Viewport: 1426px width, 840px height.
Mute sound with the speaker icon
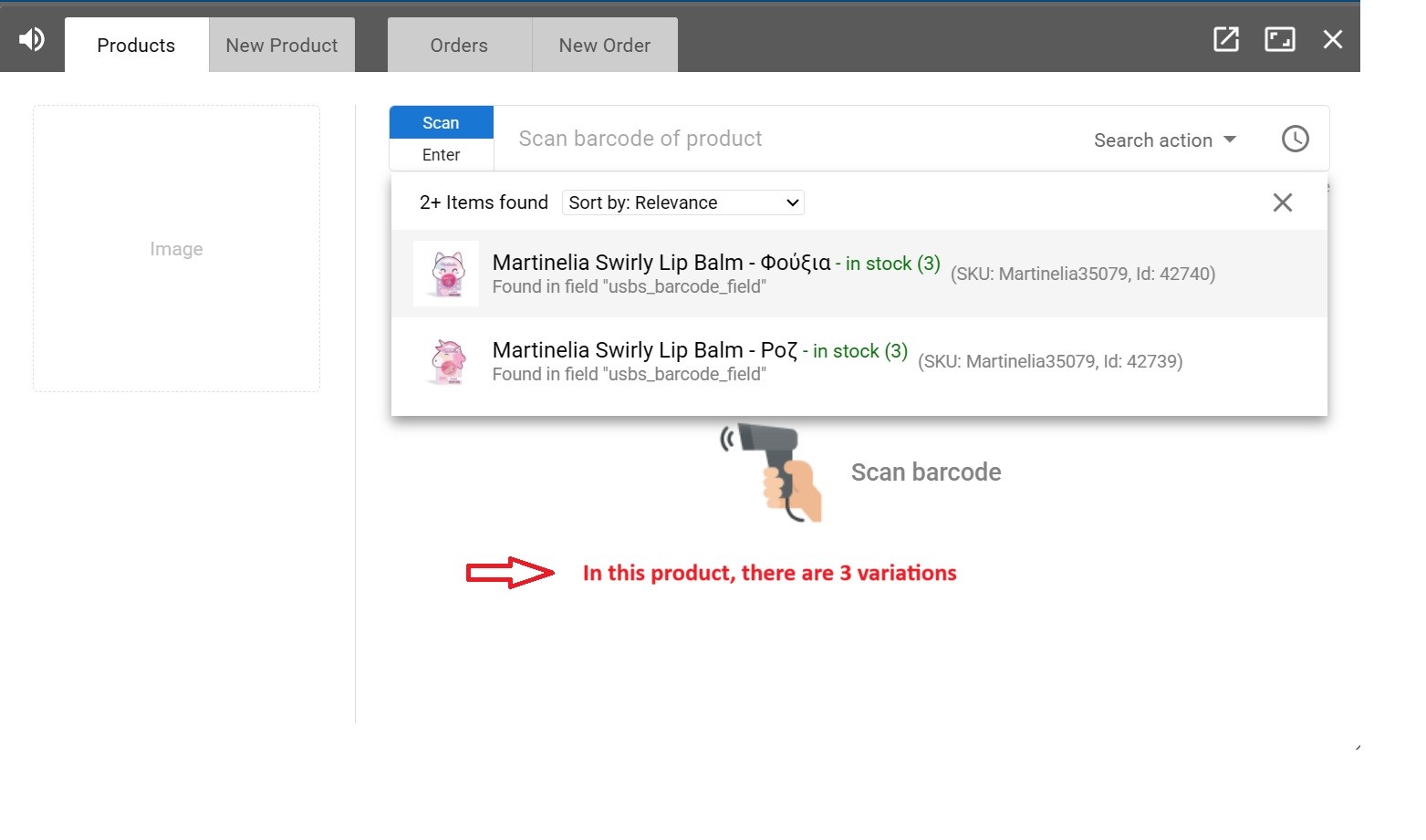pyautogui.click(x=32, y=39)
